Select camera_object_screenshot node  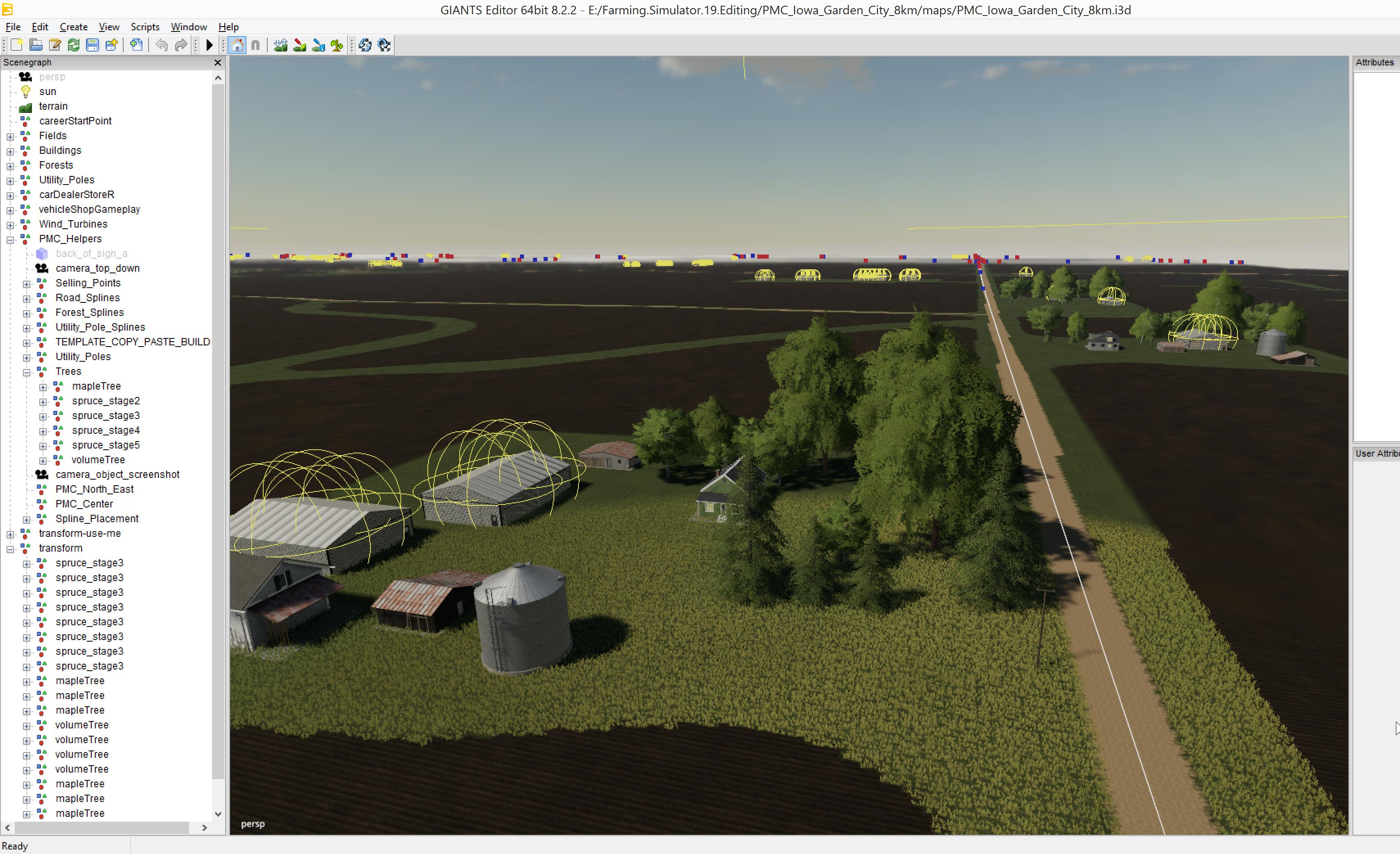point(117,474)
